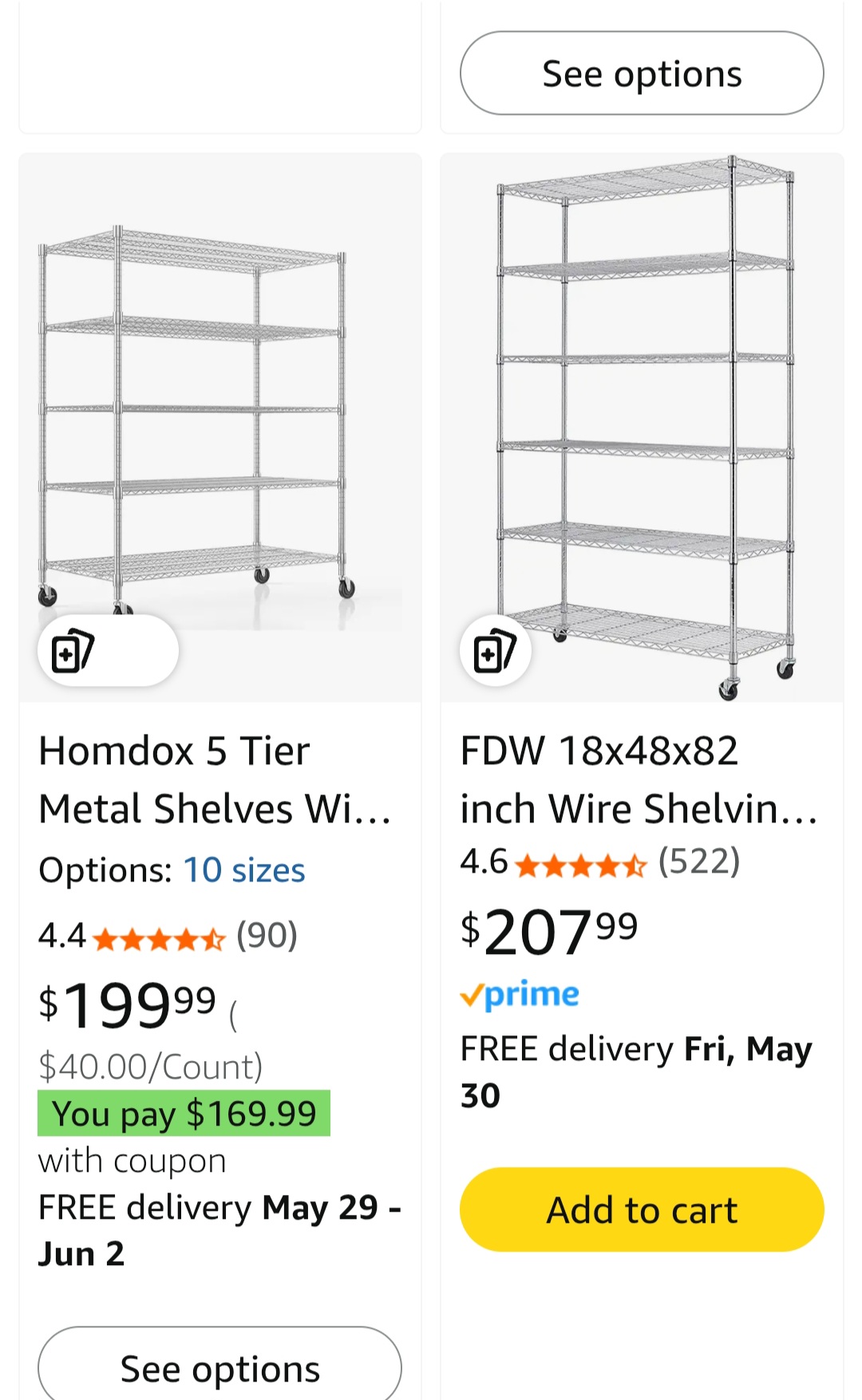Open the 522 reviews for FDW
The height and width of the screenshot is (1400, 862).
pyautogui.click(x=699, y=862)
